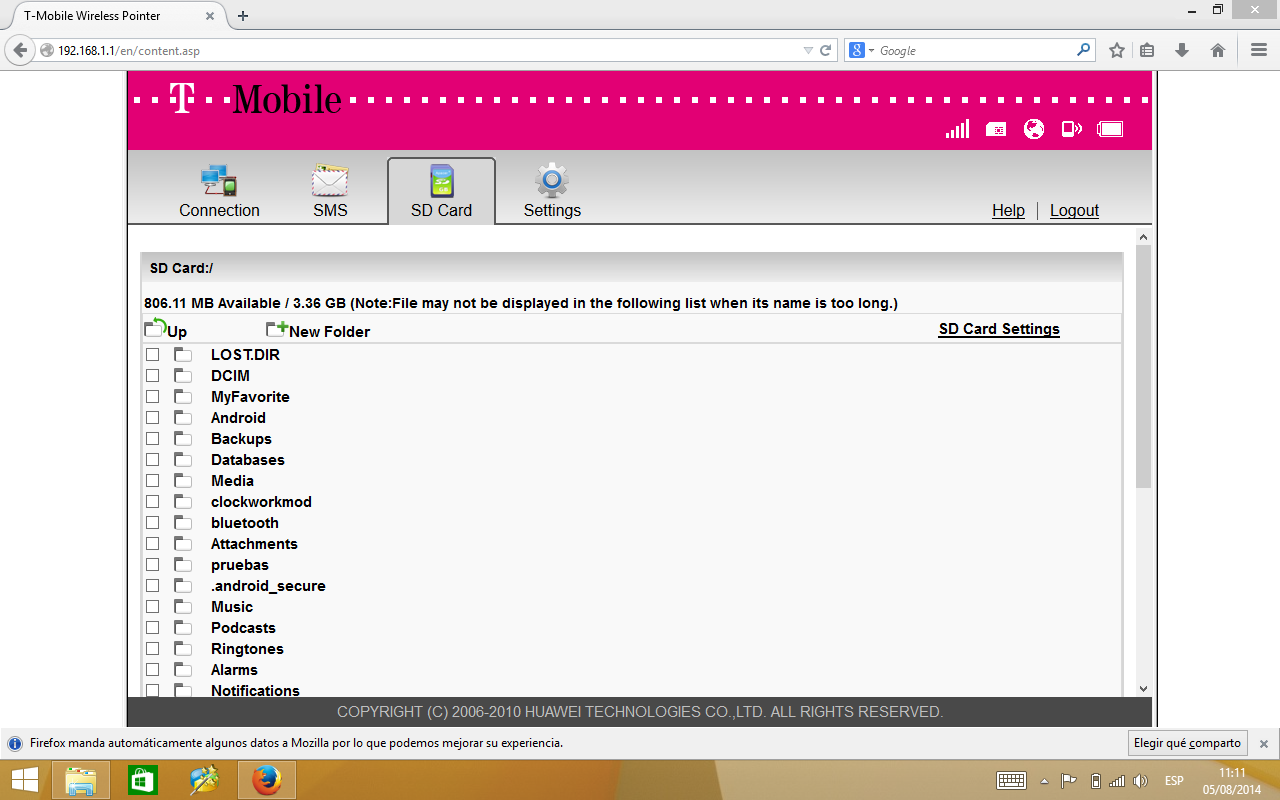Tick the Music folder checkbox
1280x800 pixels.
pos(153,607)
